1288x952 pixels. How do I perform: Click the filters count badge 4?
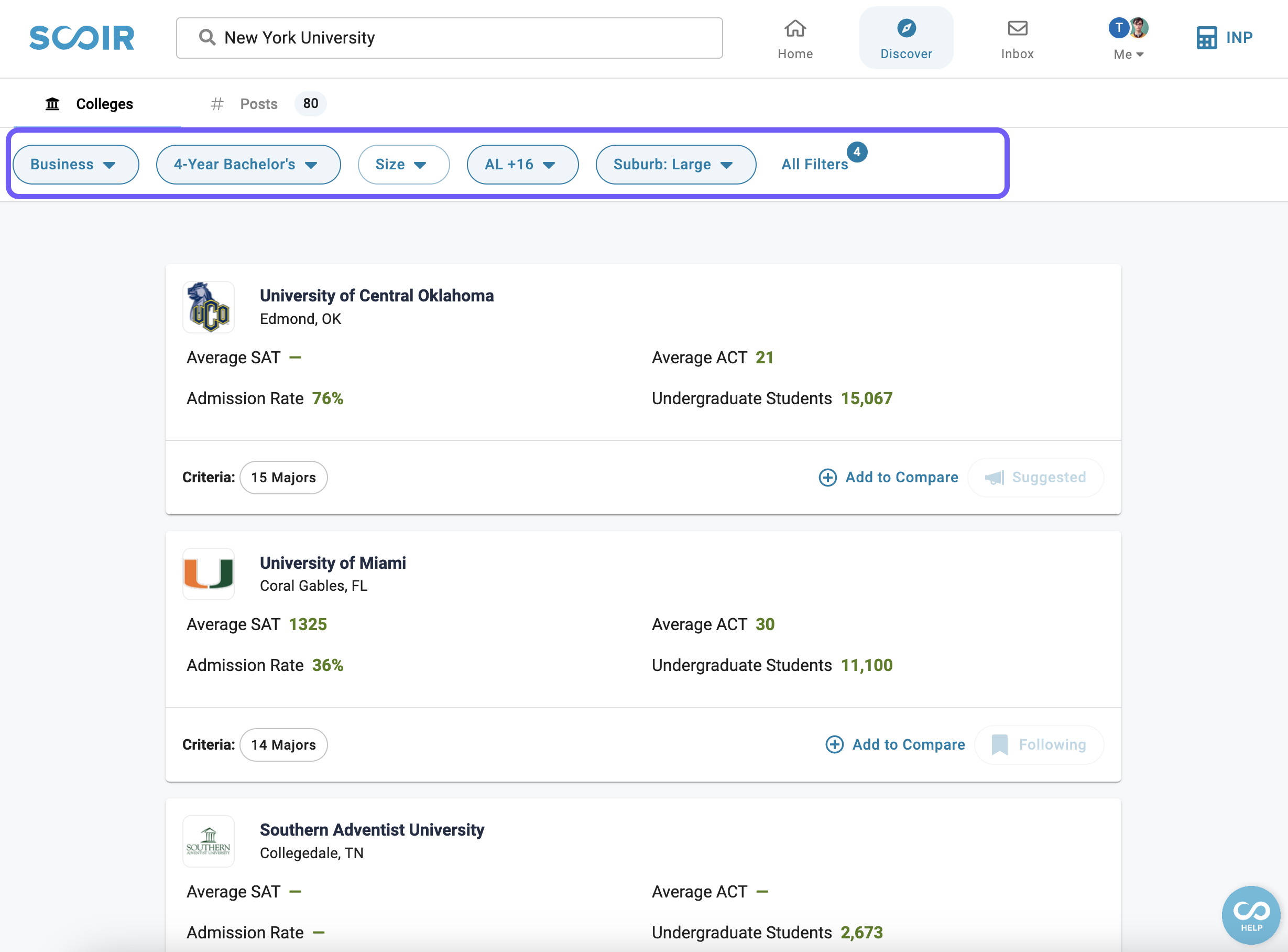click(x=857, y=152)
